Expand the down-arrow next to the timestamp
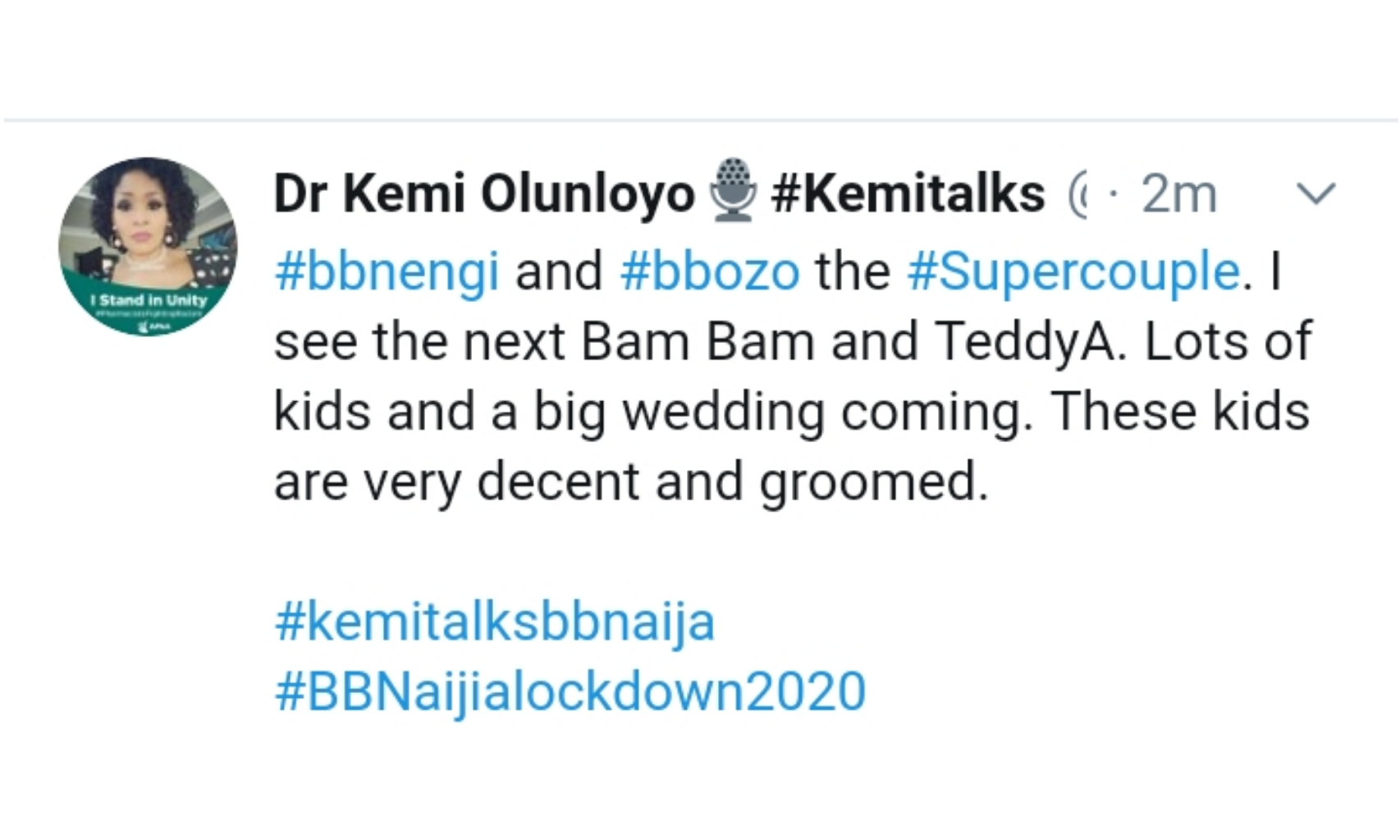 [1317, 194]
